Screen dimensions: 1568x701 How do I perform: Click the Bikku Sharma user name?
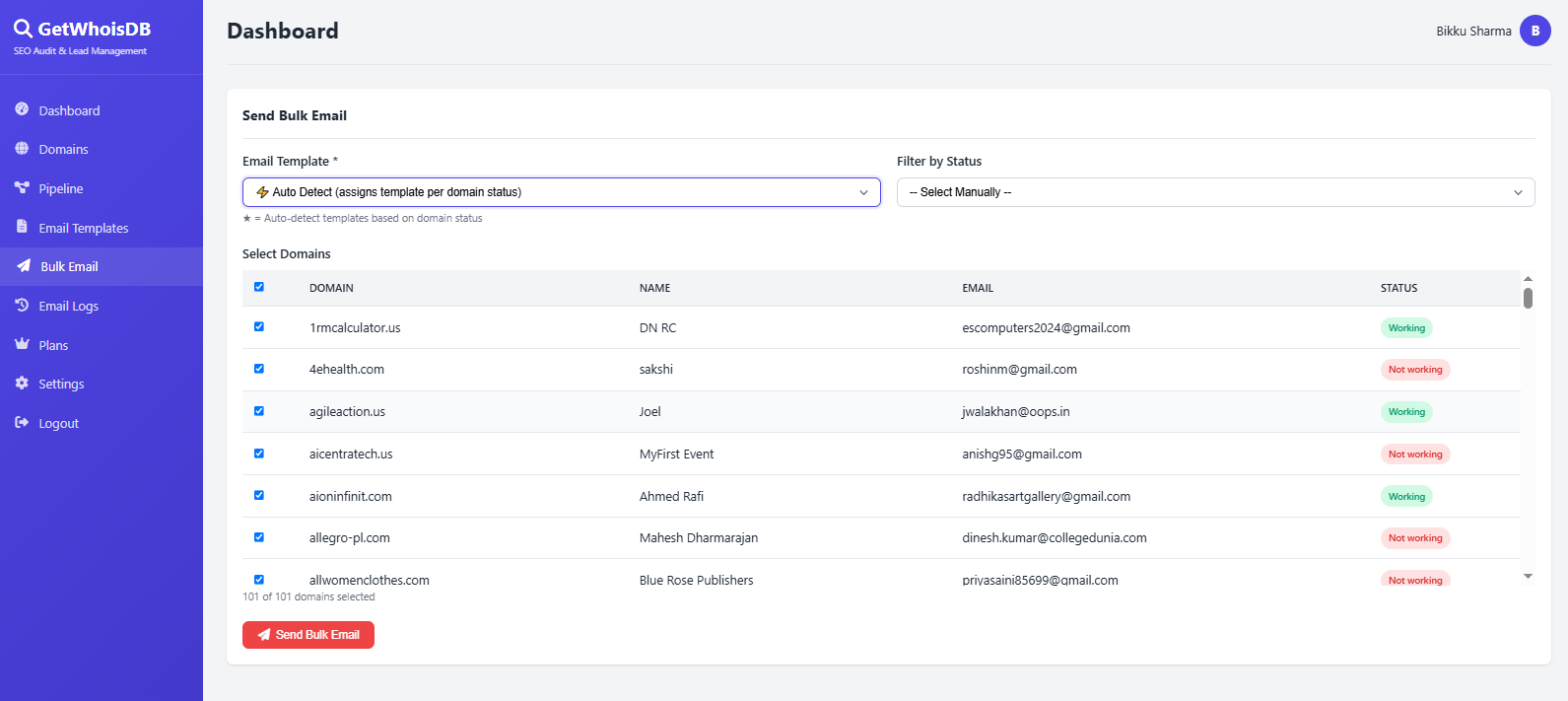click(x=1473, y=31)
